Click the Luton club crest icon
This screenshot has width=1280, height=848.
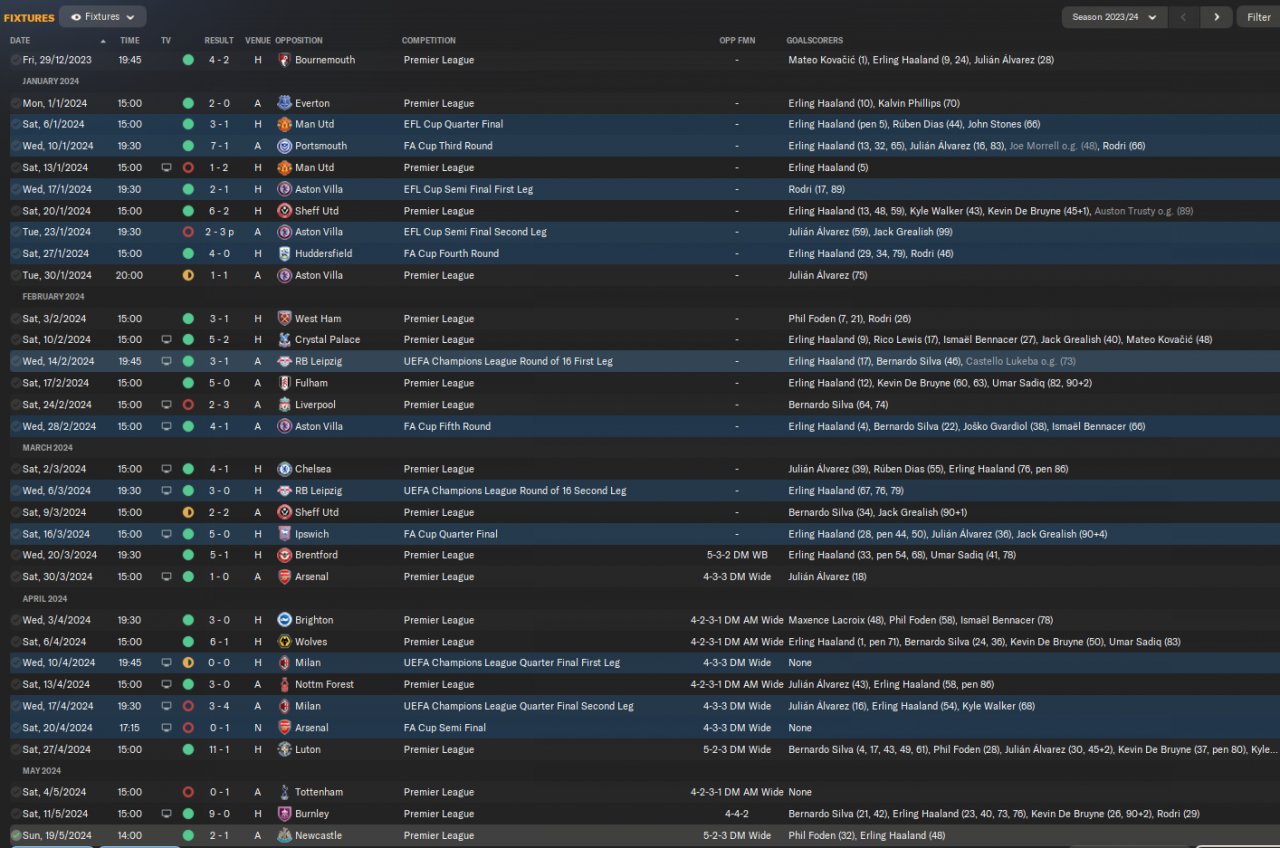click(x=284, y=749)
